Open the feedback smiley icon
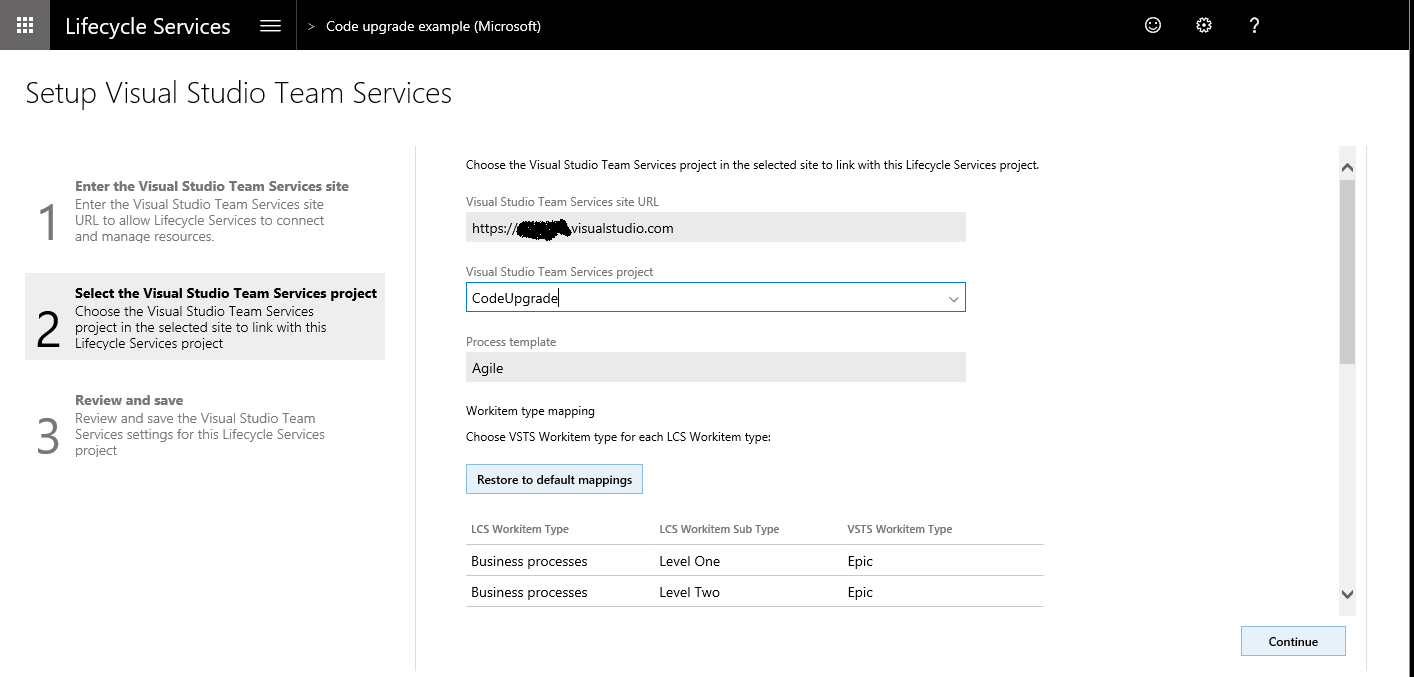The image size is (1414, 677). (x=1152, y=25)
